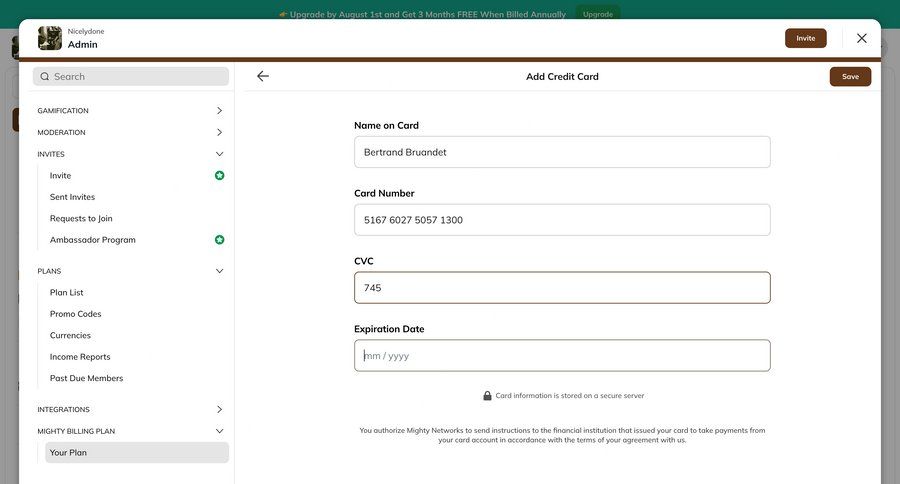
Task: Close the Admin panel with the X icon
Action: pos(862,38)
